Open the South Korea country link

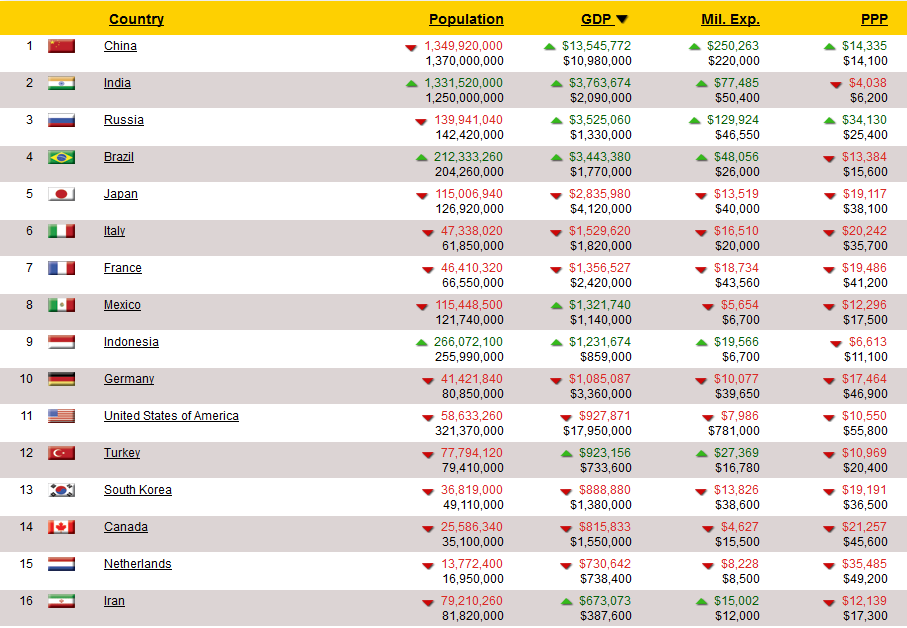coord(138,490)
